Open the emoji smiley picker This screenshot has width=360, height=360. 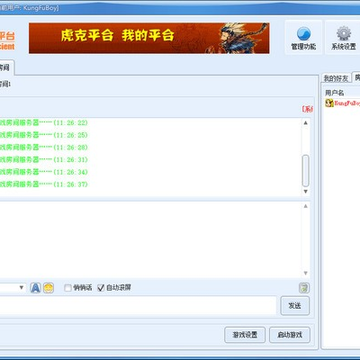click(48, 287)
